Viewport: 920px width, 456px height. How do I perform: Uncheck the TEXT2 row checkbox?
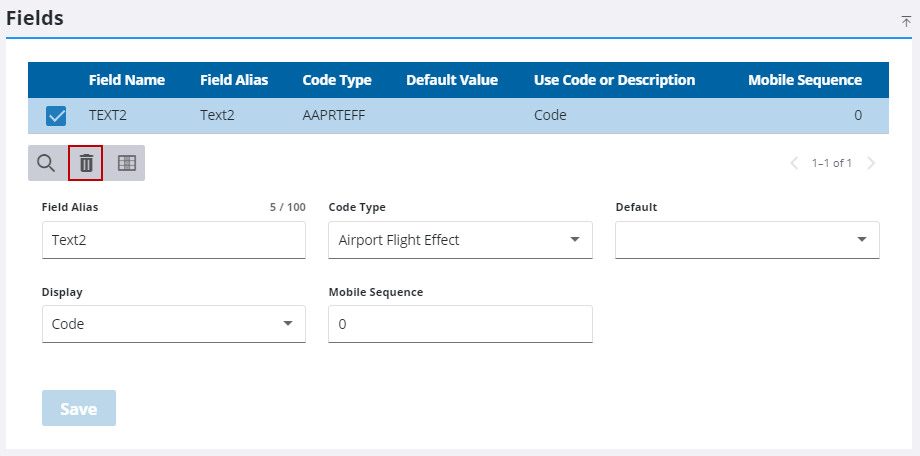click(56, 116)
